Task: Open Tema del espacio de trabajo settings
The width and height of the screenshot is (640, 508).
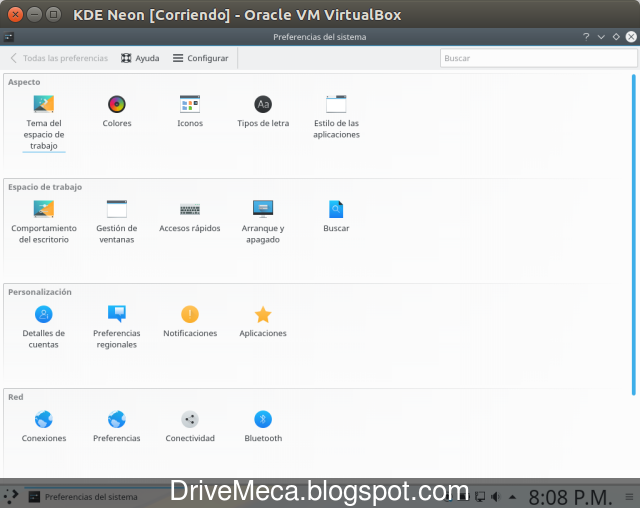Action: coord(44,122)
